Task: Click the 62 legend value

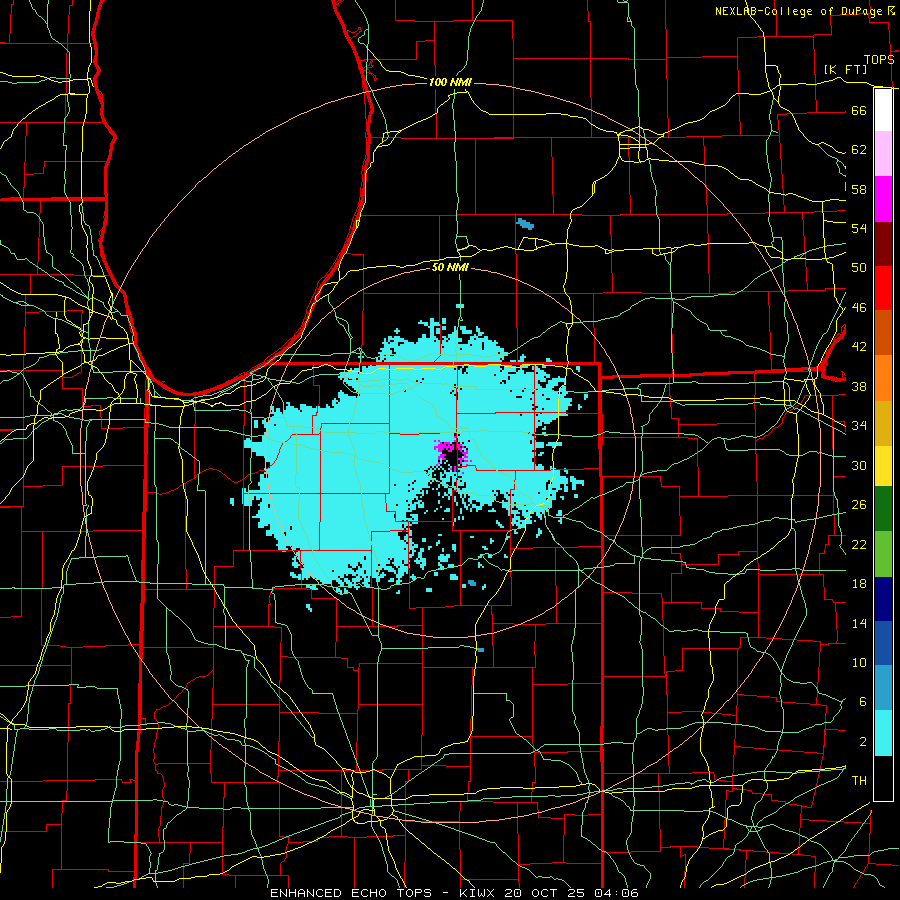Action: click(x=859, y=150)
